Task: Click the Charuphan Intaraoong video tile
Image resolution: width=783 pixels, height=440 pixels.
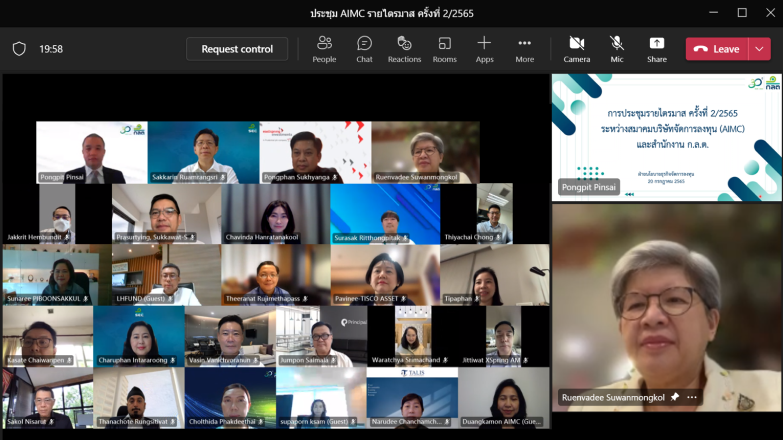Action: pyautogui.click(x=138, y=336)
